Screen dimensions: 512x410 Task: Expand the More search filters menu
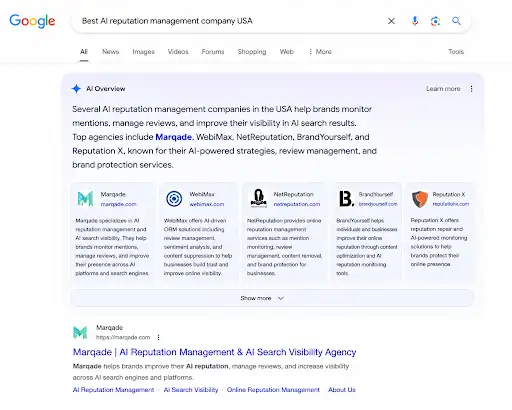click(x=320, y=52)
